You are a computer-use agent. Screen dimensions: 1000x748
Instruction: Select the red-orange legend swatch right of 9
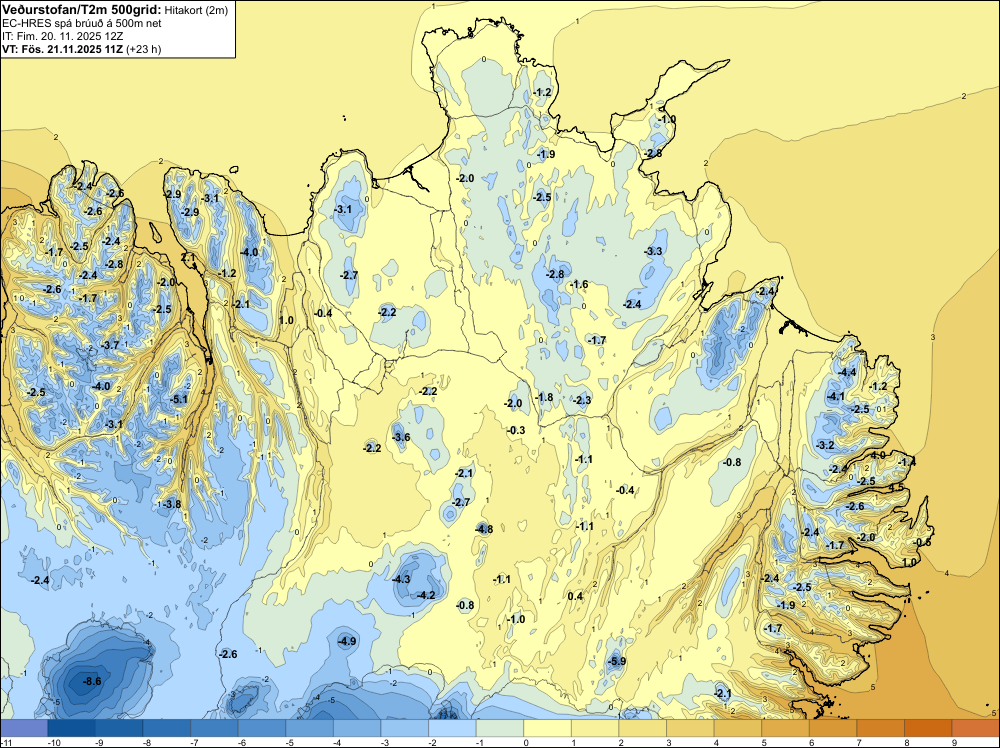(976, 728)
